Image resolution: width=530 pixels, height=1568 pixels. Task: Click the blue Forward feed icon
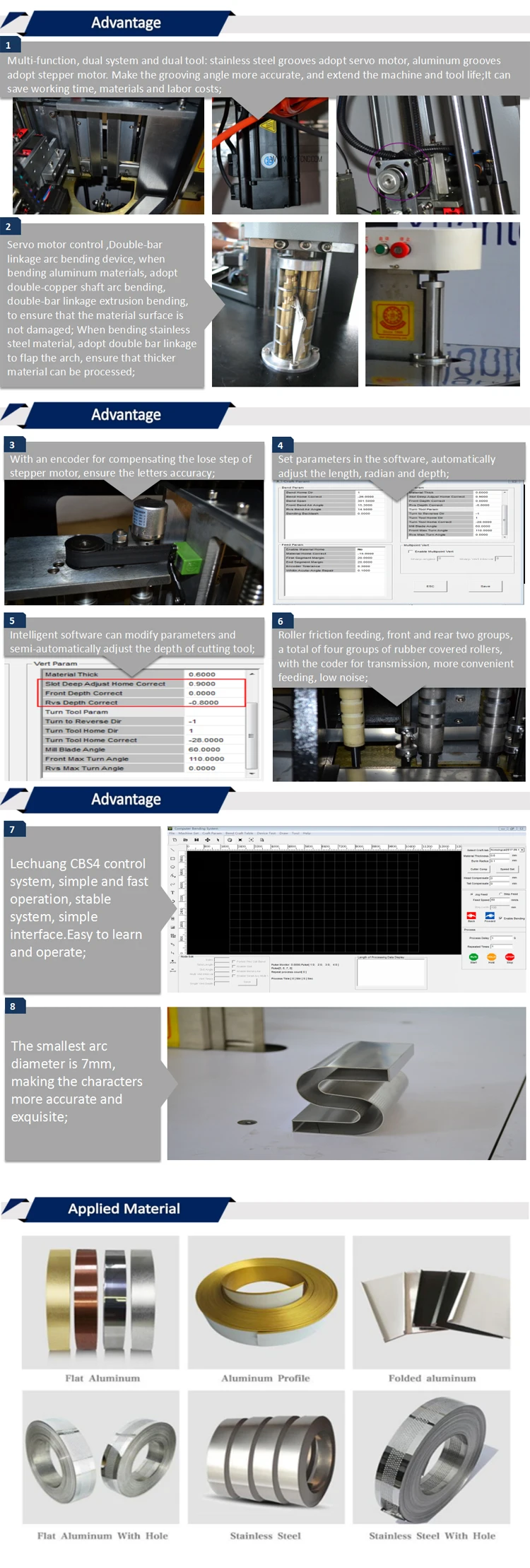point(490,915)
